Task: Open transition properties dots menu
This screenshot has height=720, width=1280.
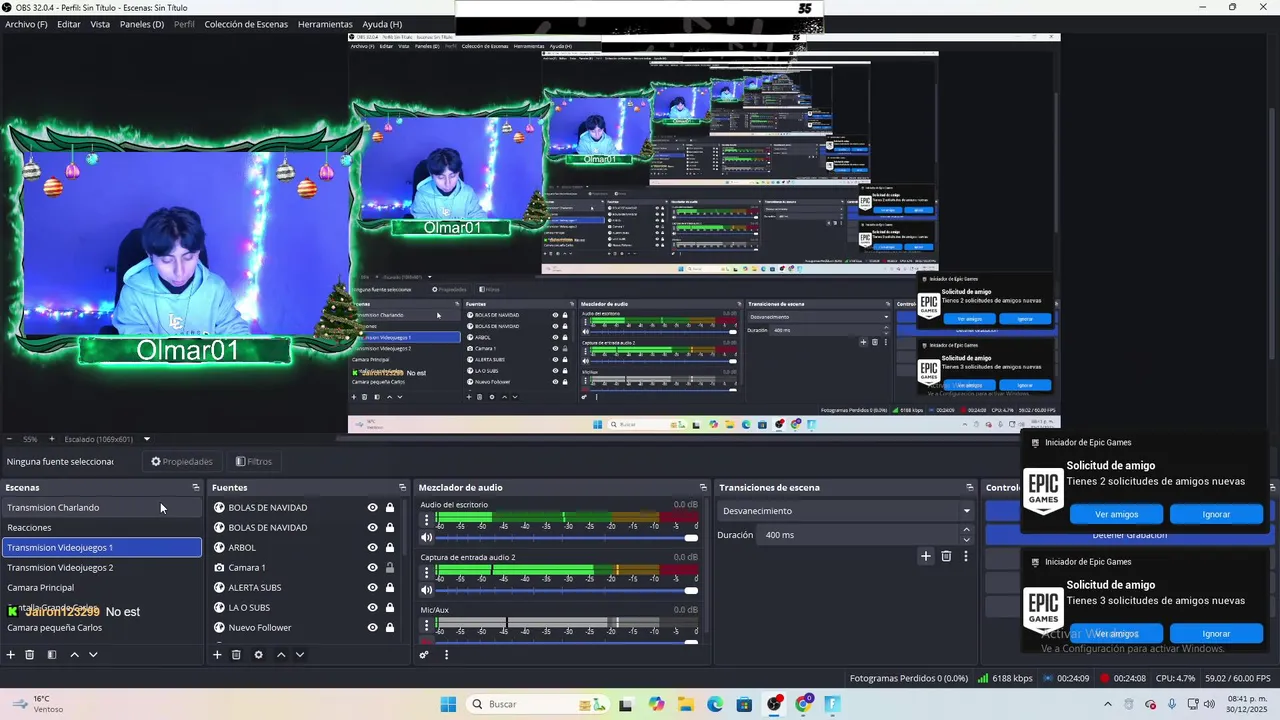Action: tap(965, 556)
